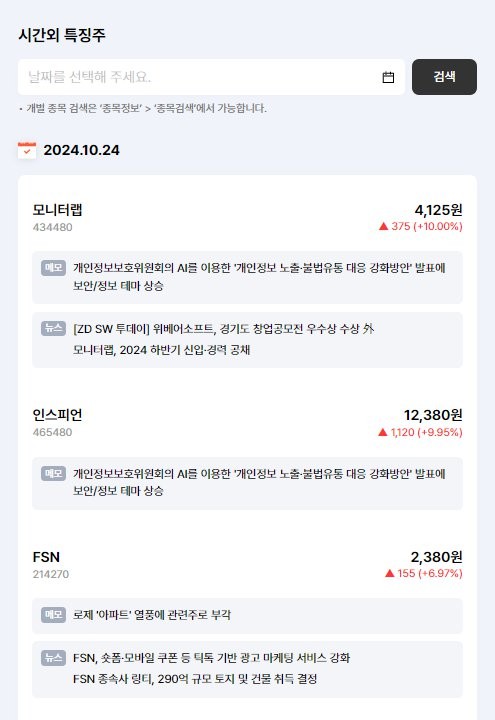Click the 메모 badge under 인스피언
The width and height of the screenshot is (495, 720).
pyautogui.click(x=53, y=473)
